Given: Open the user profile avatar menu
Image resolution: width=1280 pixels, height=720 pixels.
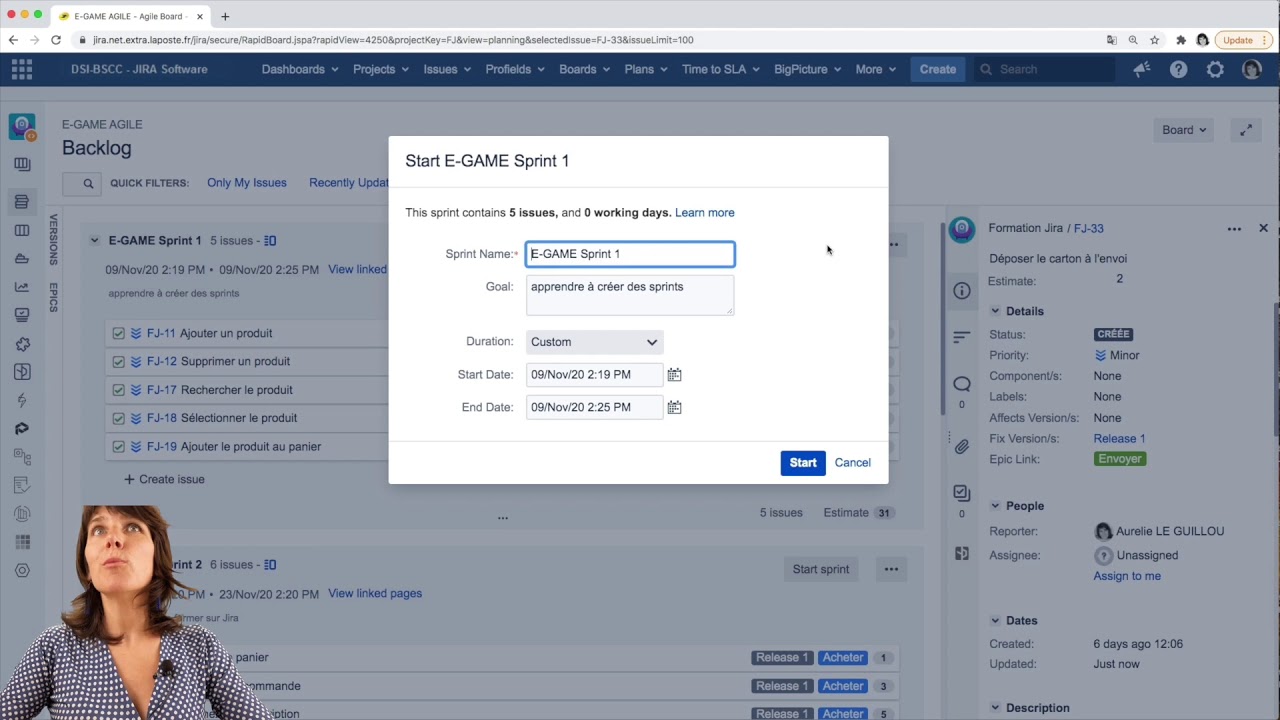Looking at the screenshot, I should pyautogui.click(x=1251, y=69).
